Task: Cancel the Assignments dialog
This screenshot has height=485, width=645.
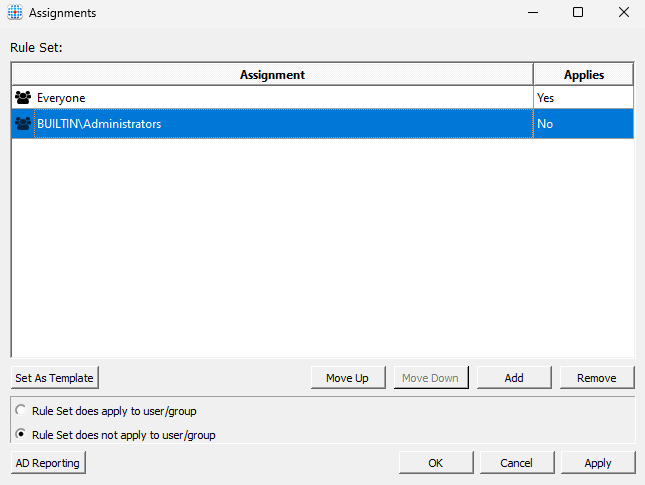Action: pyautogui.click(x=516, y=463)
